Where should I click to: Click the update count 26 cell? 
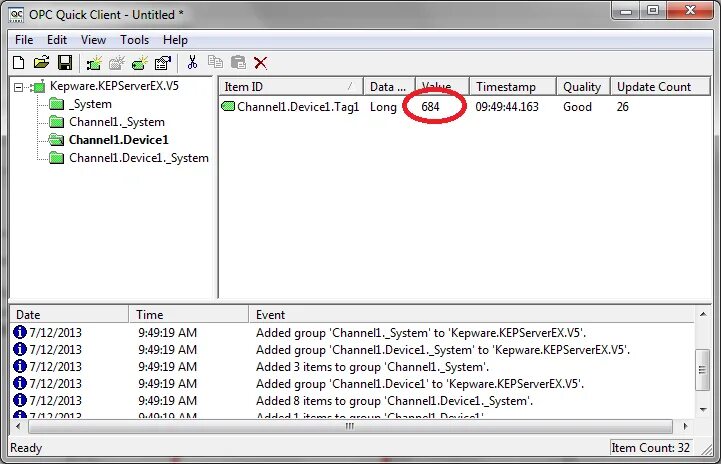623,107
